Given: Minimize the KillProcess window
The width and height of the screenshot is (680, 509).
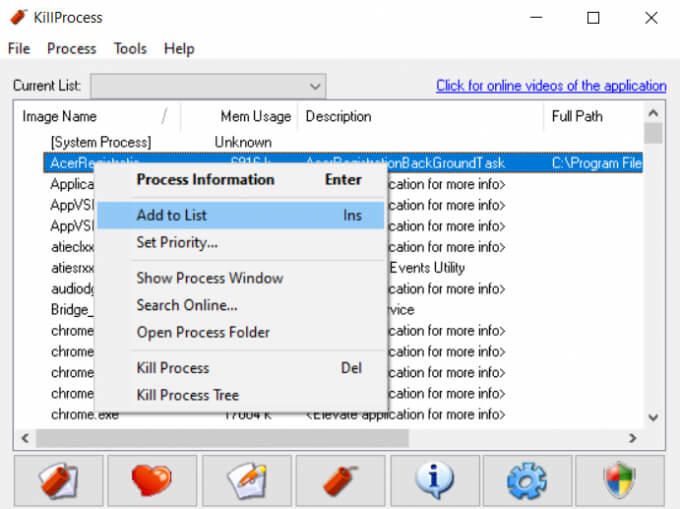Looking at the screenshot, I should coord(536,18).
